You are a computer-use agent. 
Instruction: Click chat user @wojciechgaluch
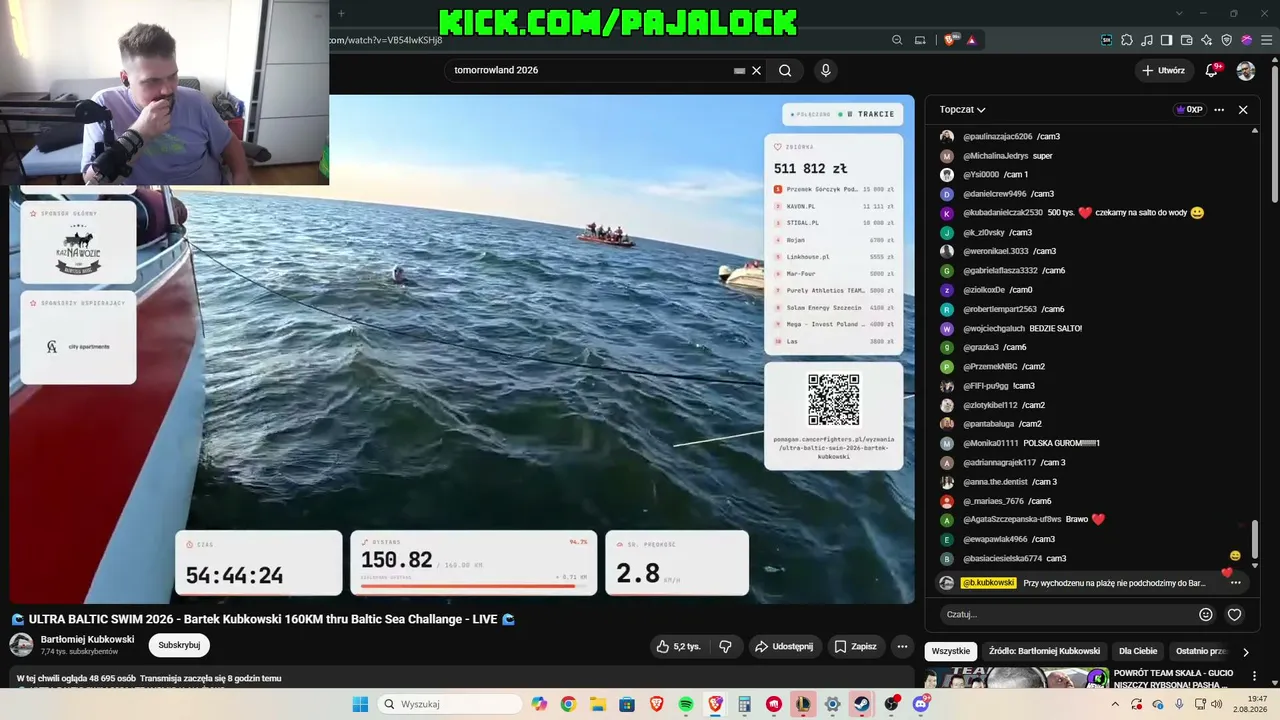(994, 328)
